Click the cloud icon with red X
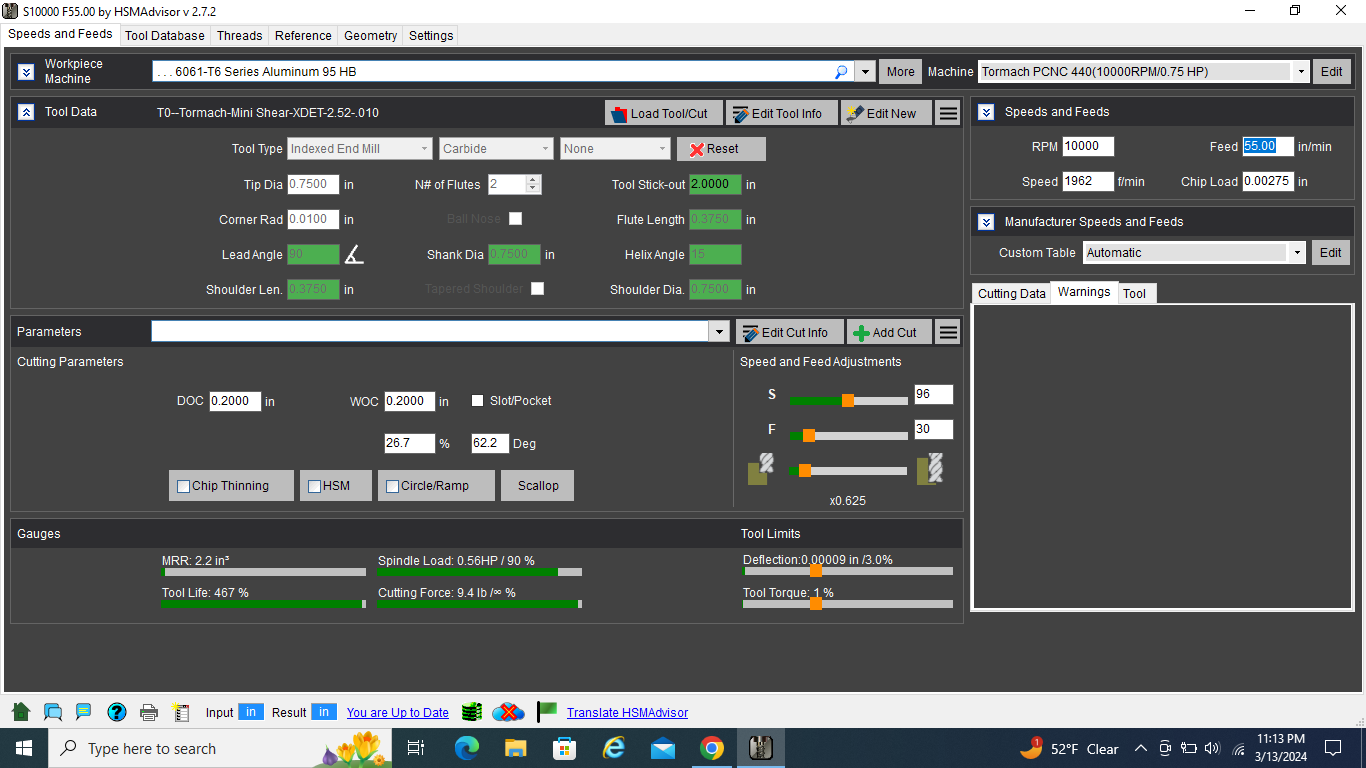 (509, 712)
